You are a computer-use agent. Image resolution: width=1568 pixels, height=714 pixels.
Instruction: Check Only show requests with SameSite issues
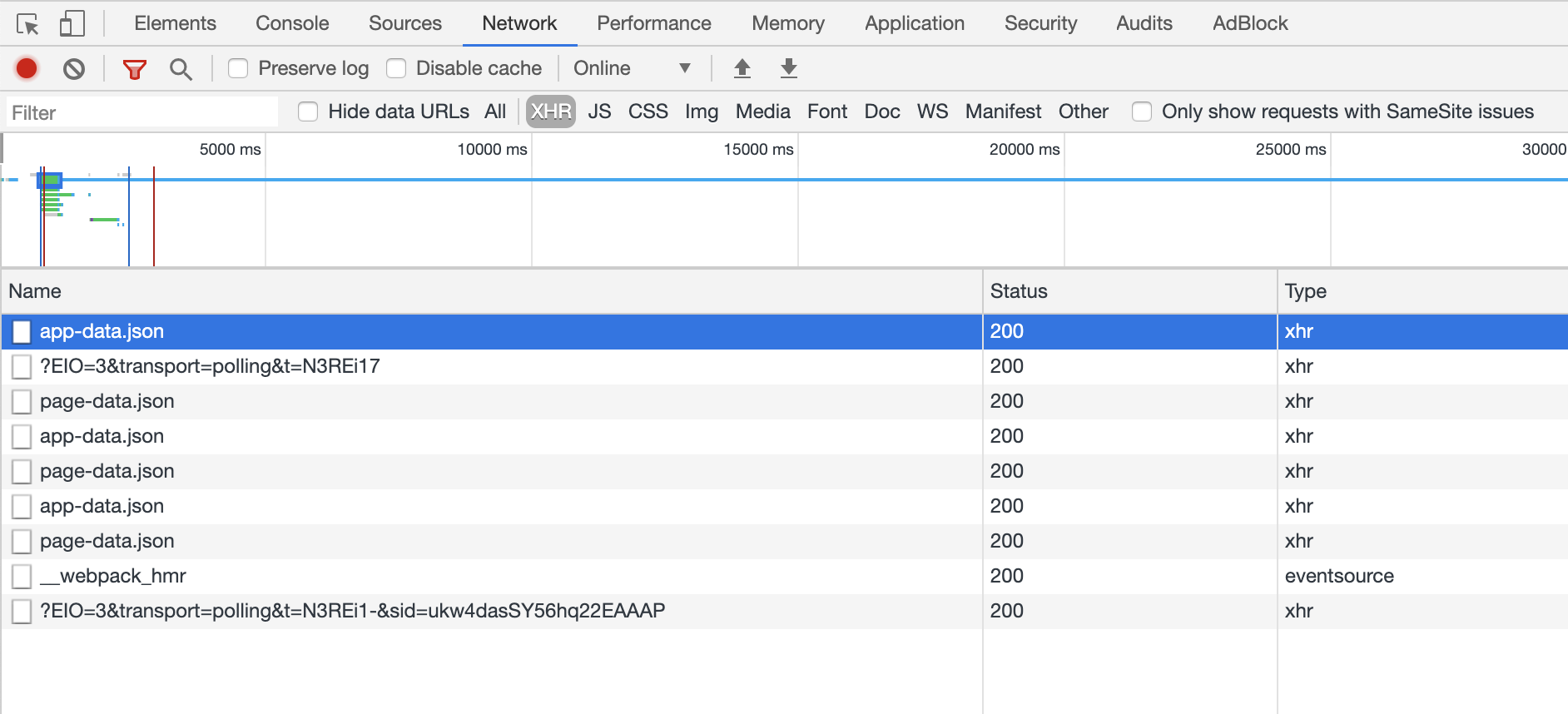click(1142, 112)
